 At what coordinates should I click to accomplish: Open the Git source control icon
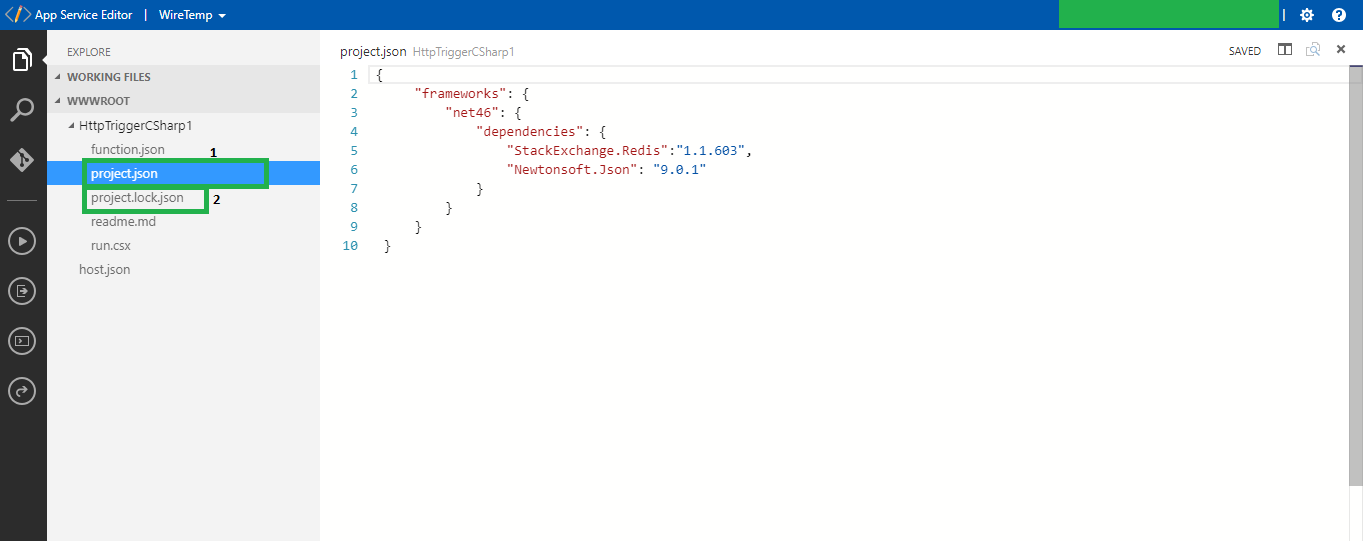(x=22, y=160)
